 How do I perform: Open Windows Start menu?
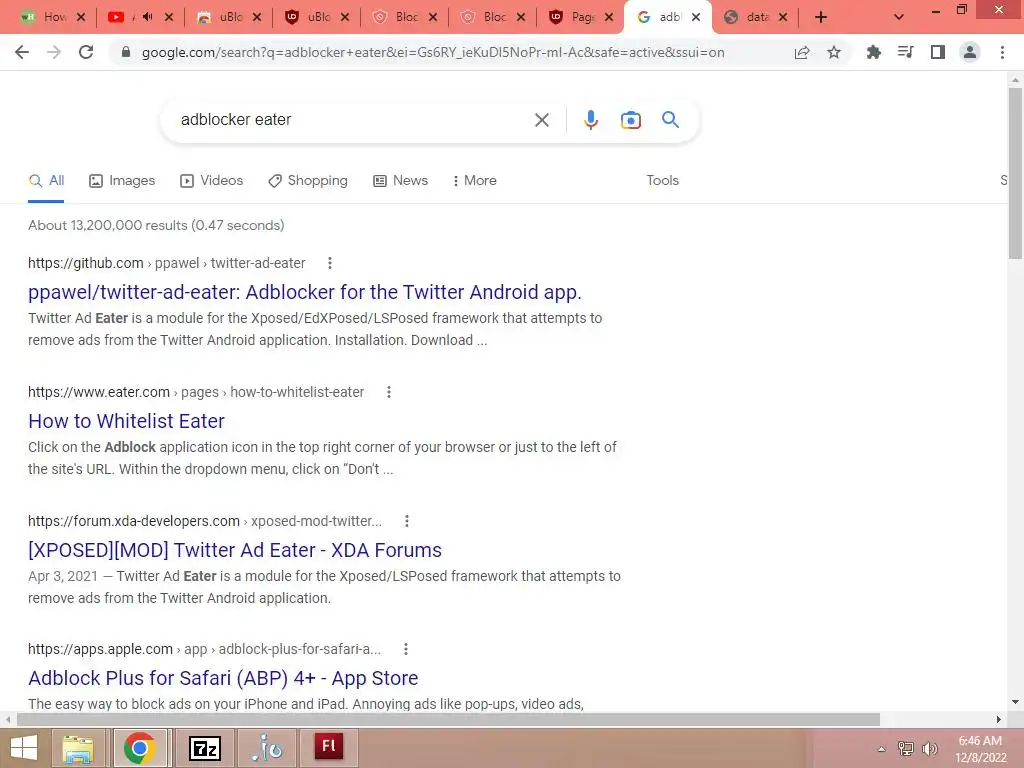click(x=24, y=748)
